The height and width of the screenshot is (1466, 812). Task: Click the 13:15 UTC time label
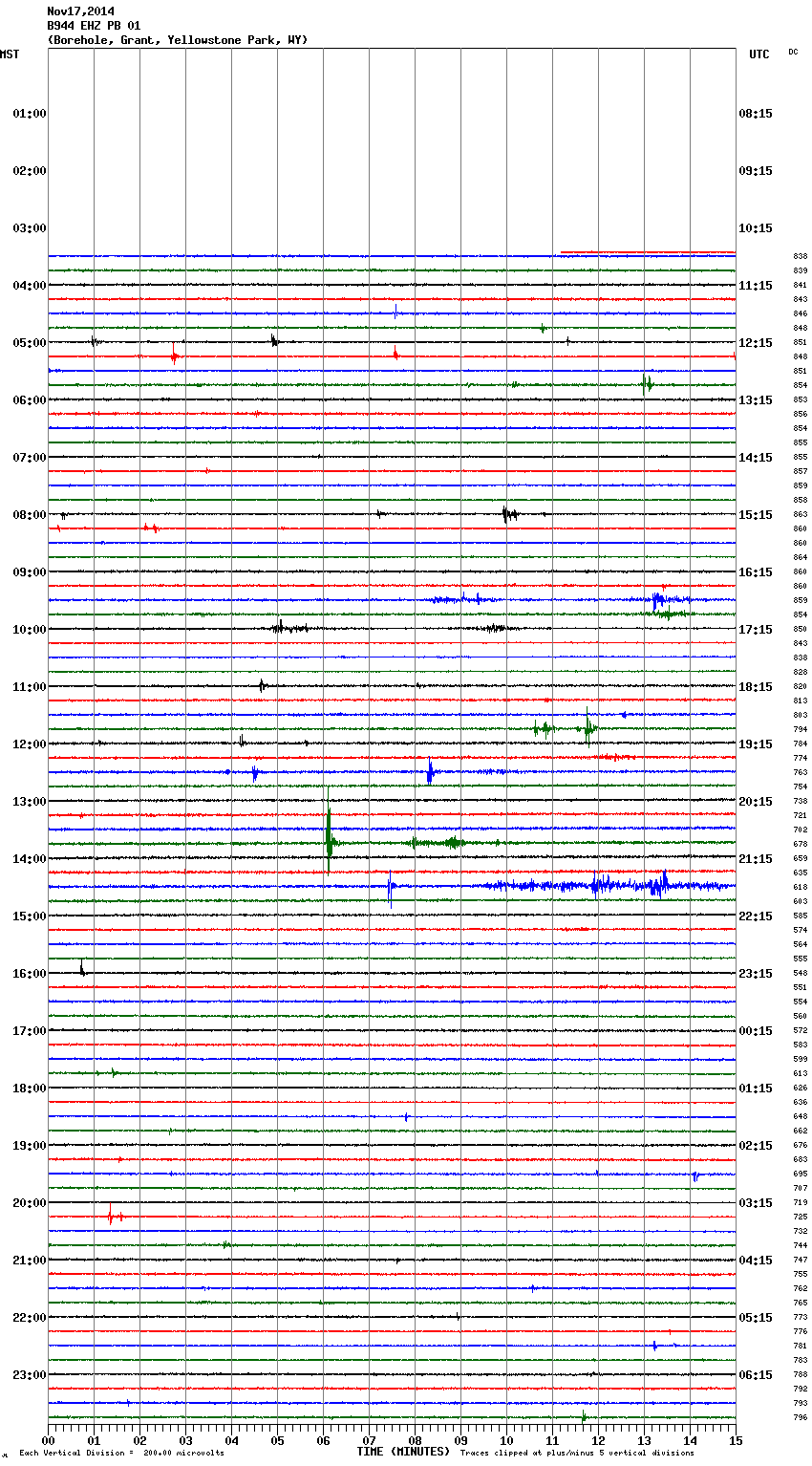coord(756,400)
